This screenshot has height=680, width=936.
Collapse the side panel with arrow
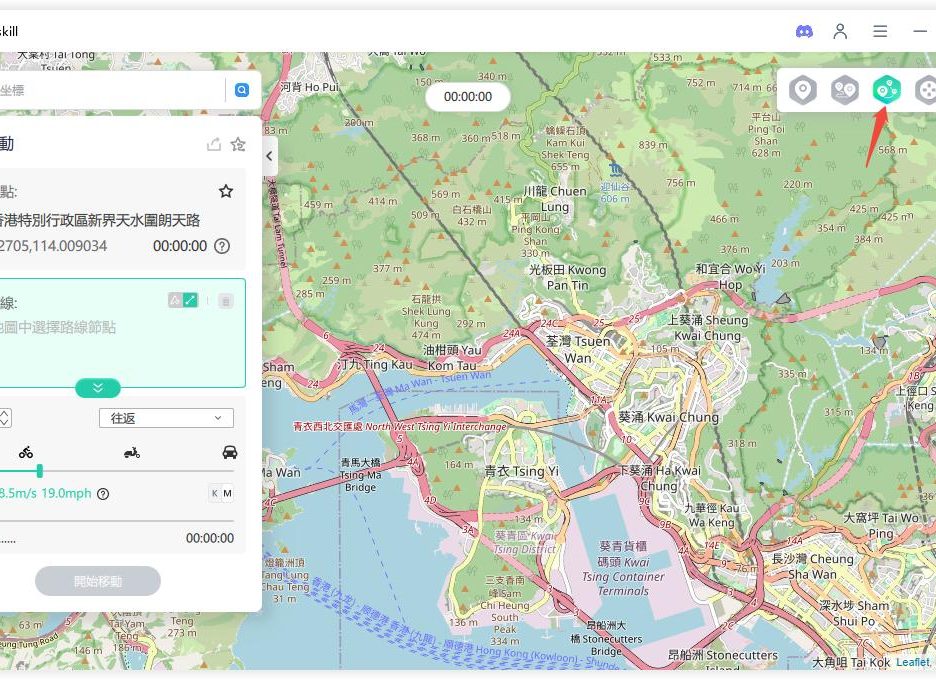pyautogui.click(x=269, y=157)
